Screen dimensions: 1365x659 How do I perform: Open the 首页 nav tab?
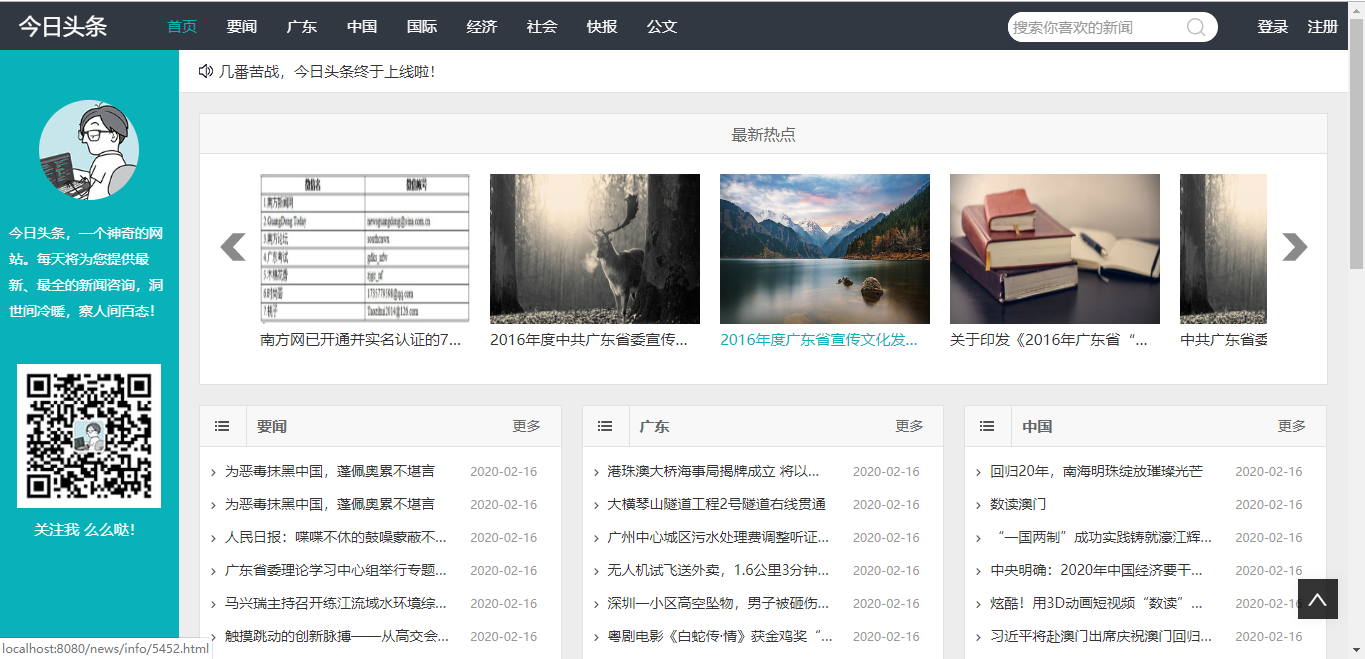click(182, 27)
